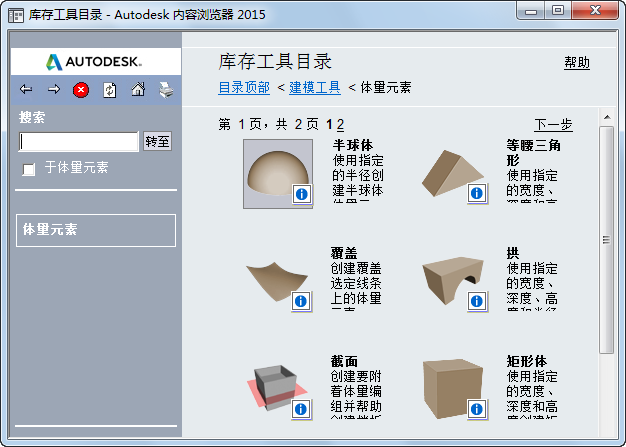The height and width of the screenshot is (447, 626).
Task: Click the 矩形体 title text
Action: (526, 361)
